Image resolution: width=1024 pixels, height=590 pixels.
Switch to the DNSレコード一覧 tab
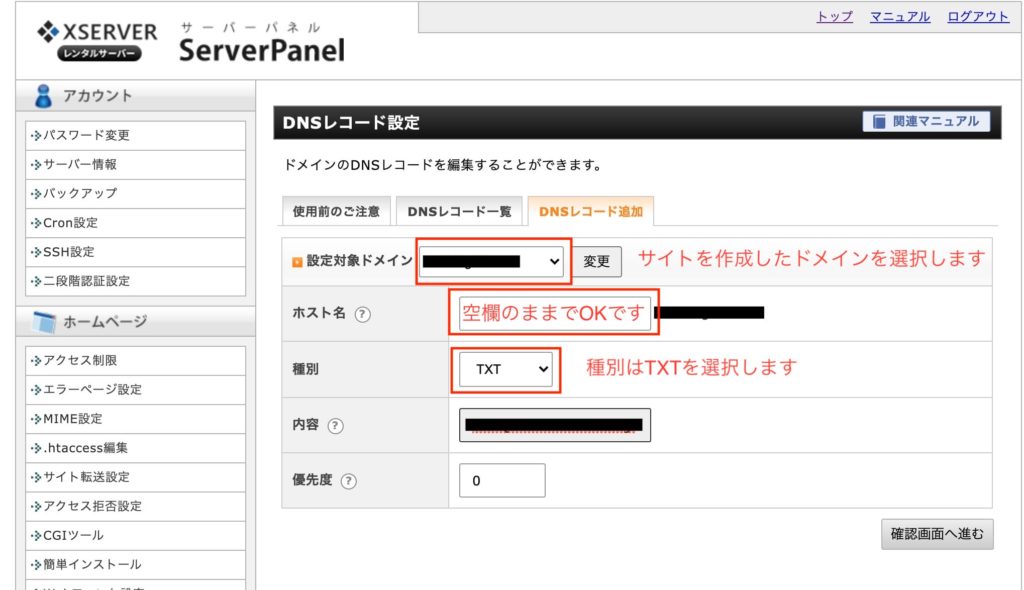pyautogui.click(x=459, y=212)
